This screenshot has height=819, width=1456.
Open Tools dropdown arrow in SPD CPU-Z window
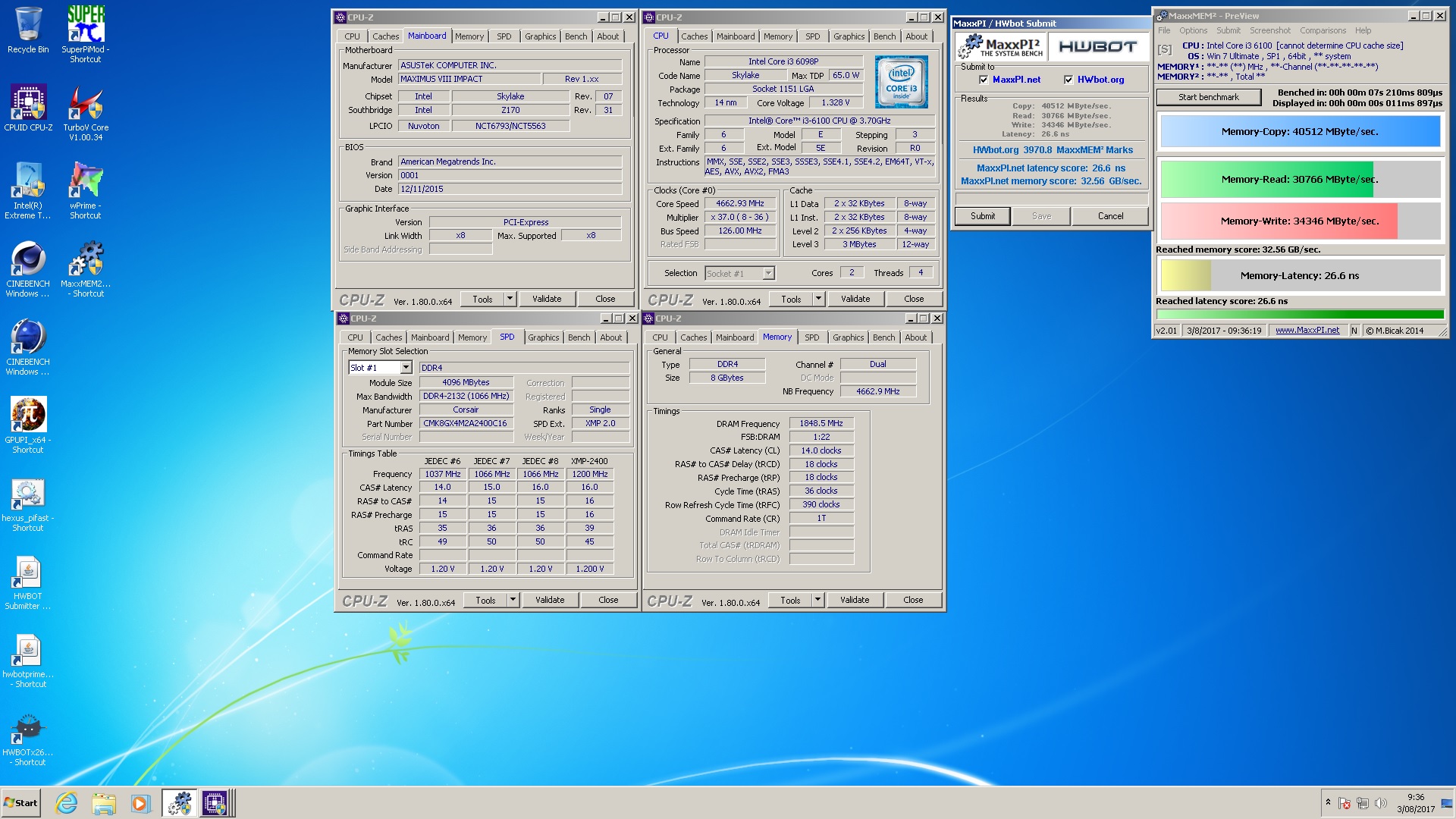[x=513, y=600]
